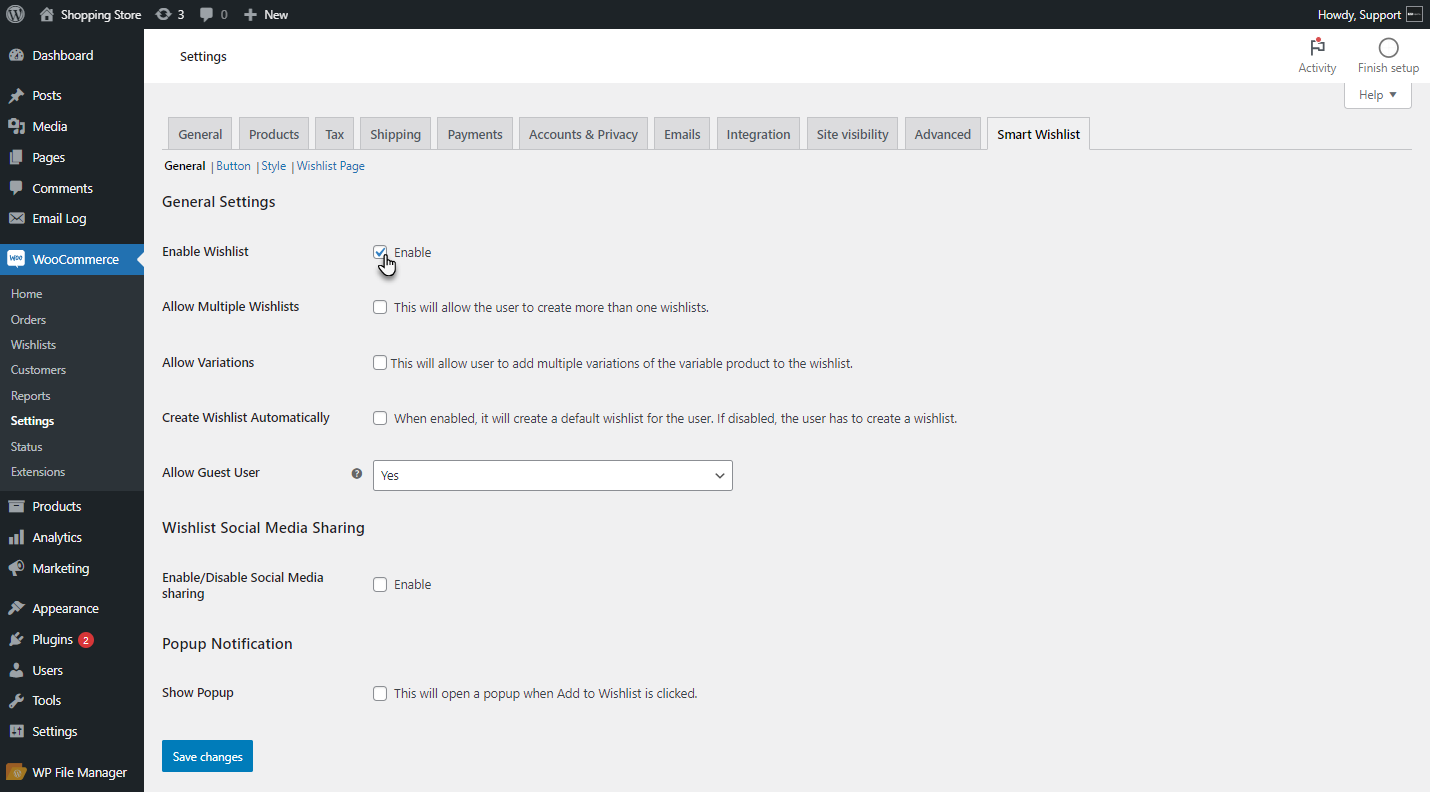Open the Integration tab

pos(758,134)
